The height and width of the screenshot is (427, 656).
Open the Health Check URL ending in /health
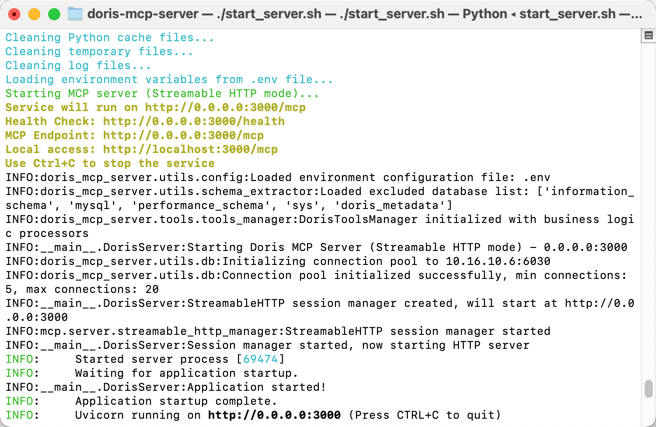click(x=194, y=121)
